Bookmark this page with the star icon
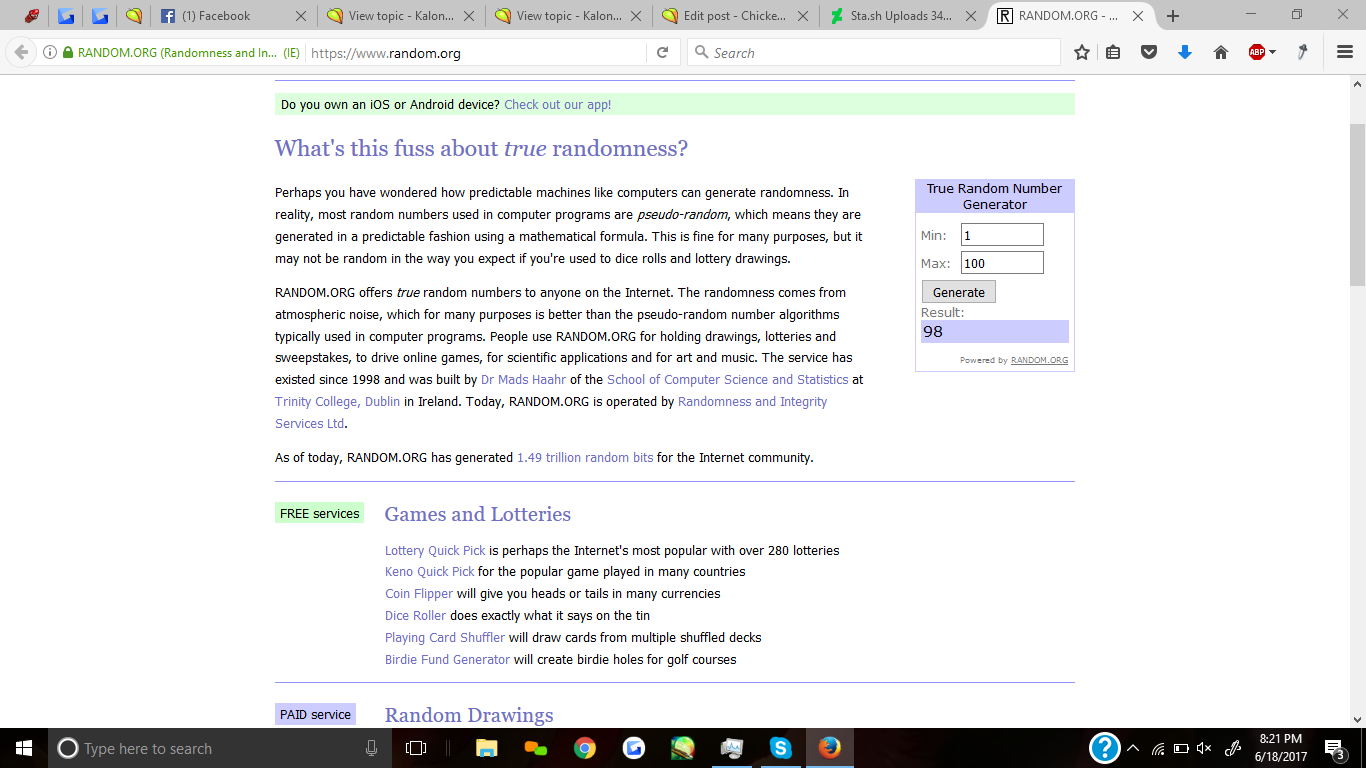The image size is (1366, 768). tap(1081, 53)
